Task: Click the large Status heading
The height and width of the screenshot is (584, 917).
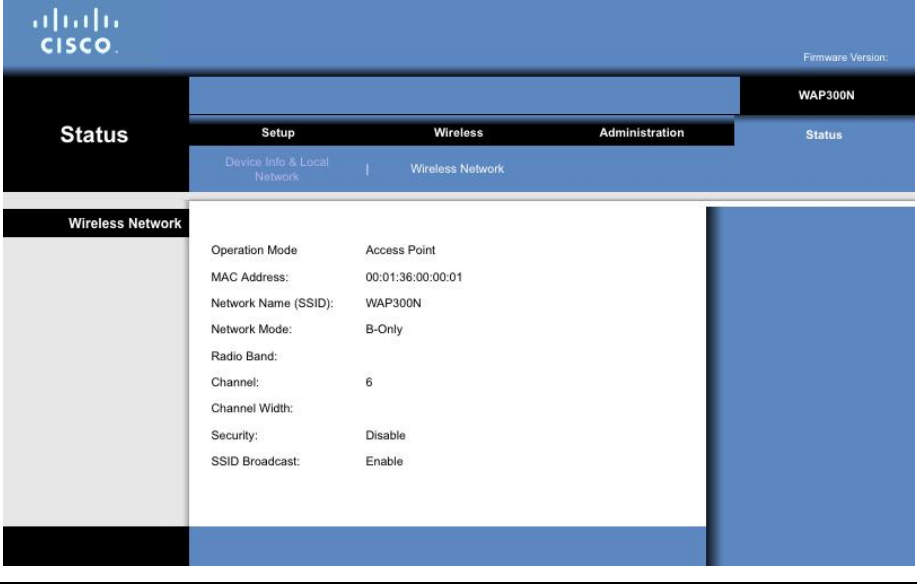Action: tap(94, 134)
